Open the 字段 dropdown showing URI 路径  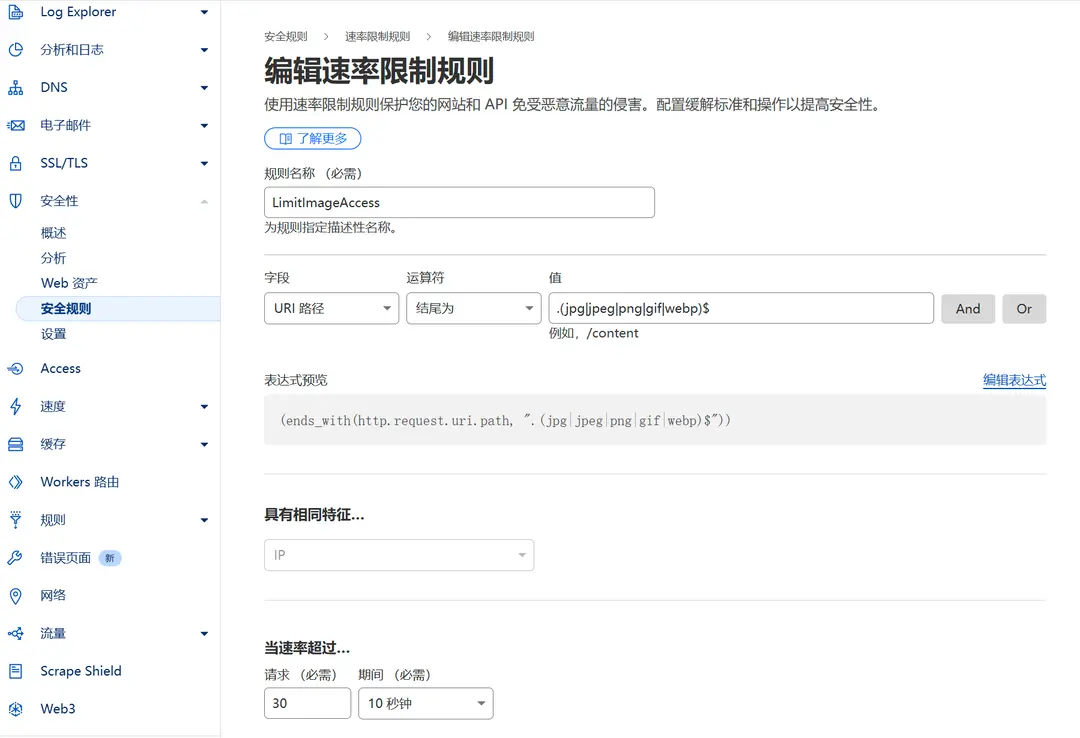click(331, 309)
